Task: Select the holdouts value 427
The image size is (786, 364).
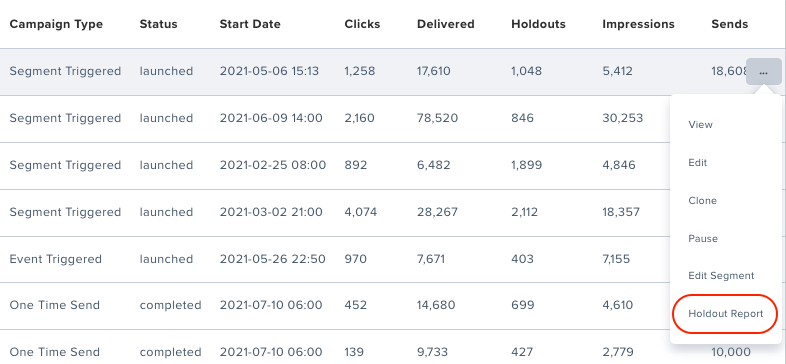Action: point(522,352)
